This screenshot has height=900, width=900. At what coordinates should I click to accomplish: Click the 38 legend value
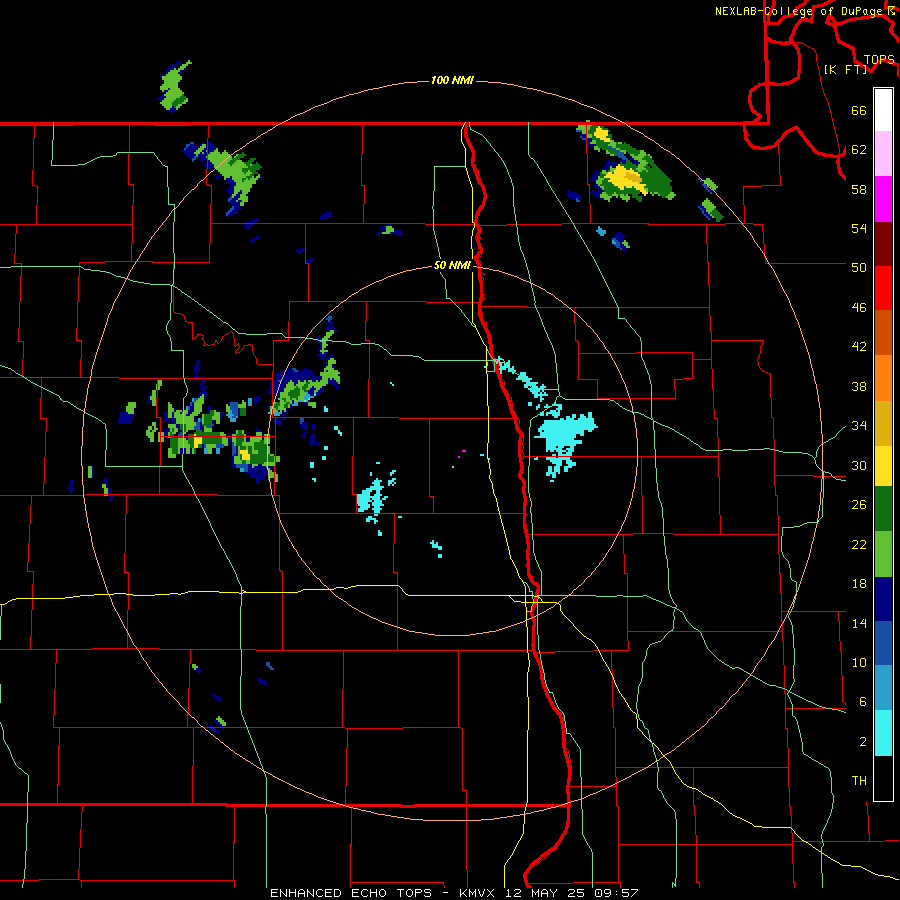coord(859,386)
